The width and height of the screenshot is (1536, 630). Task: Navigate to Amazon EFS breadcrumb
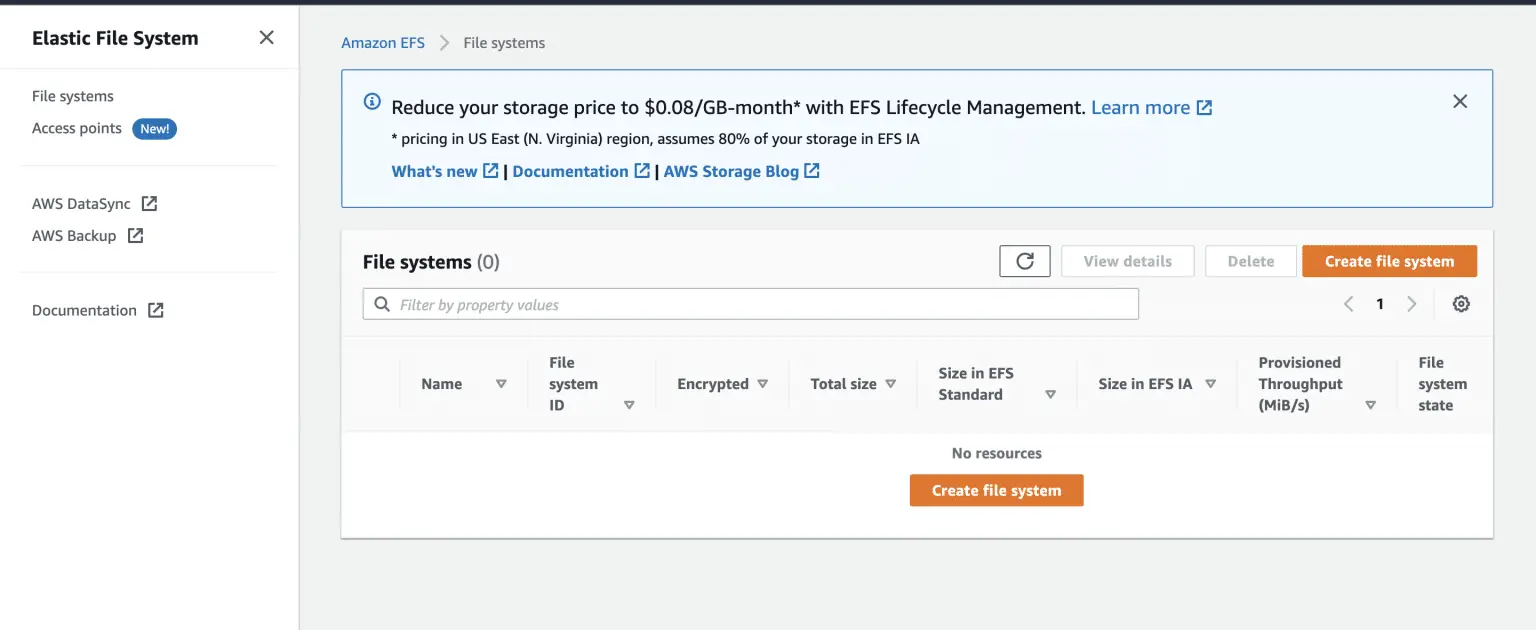coord(383,43)
